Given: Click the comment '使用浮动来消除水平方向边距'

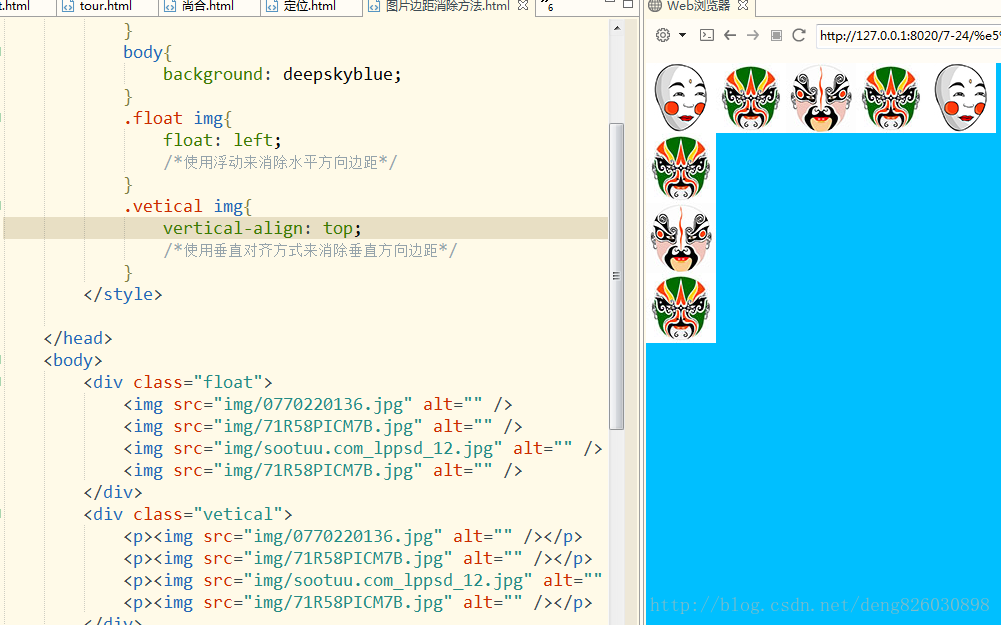Looking at the screenshot, I should 281,162.
